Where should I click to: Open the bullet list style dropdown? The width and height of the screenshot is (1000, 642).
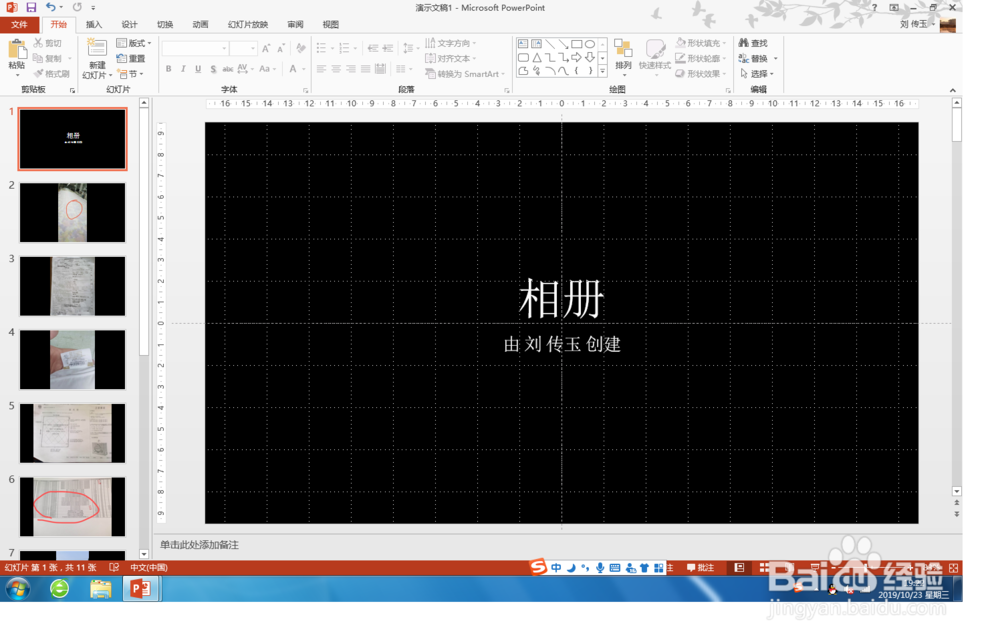[x=334, y=46]
